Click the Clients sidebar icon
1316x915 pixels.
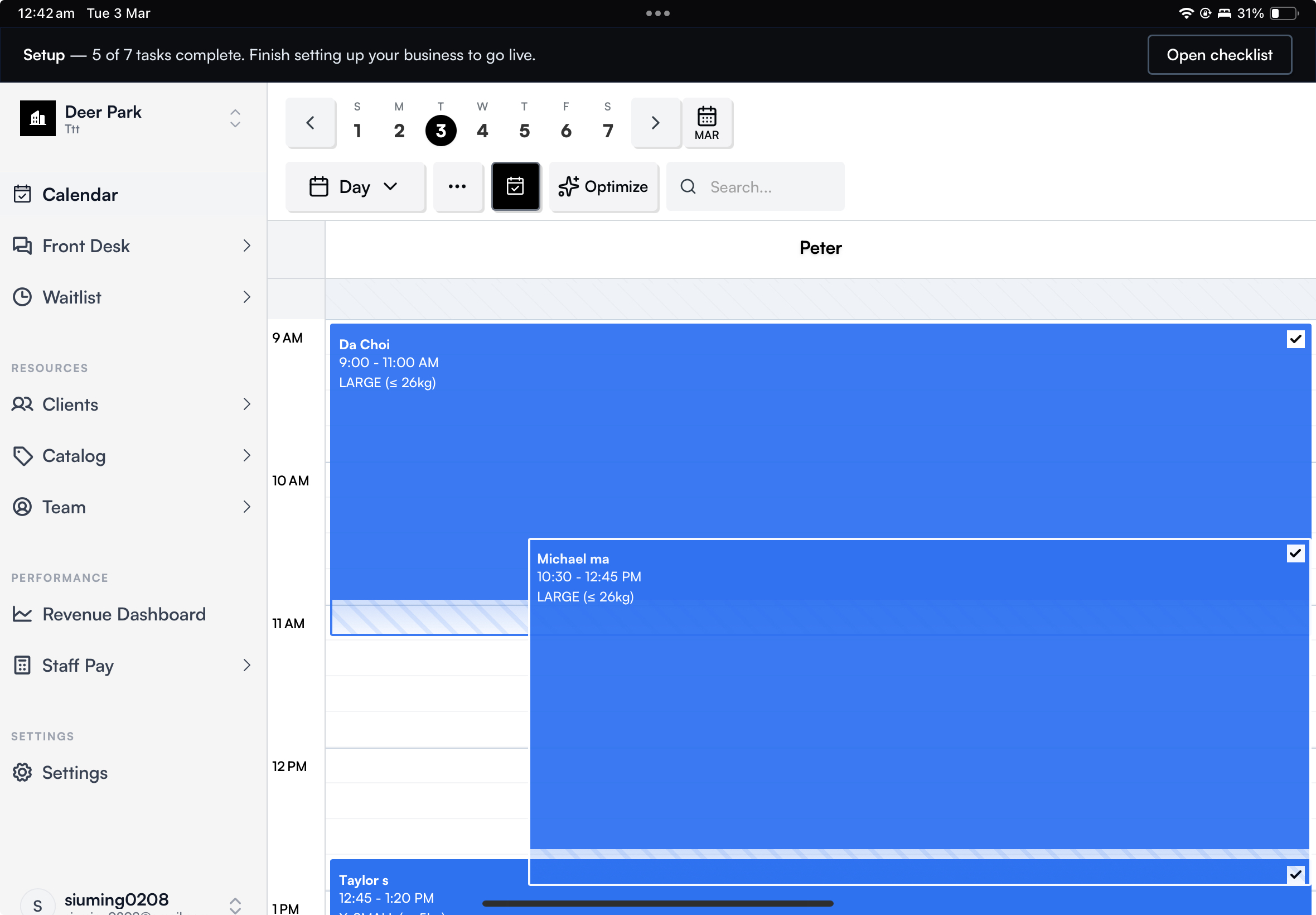(22, 404)
